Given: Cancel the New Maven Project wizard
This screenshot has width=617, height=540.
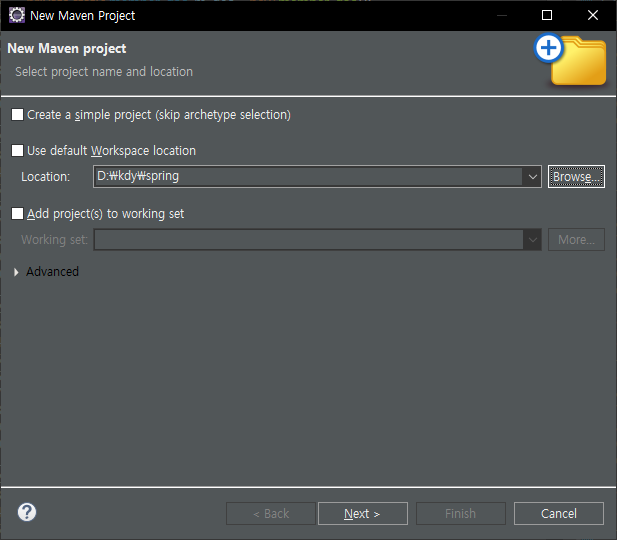Looking at the screenshot, I should pyautogui.click(x=559, y=513).
